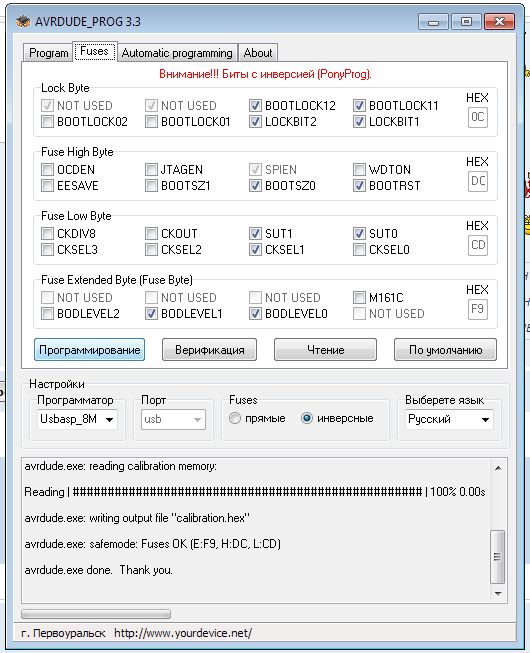The image size is (530, 653).
Task: Click the Чтение button to read fuses
Action: pyautogui.click(x=325, y=349)
